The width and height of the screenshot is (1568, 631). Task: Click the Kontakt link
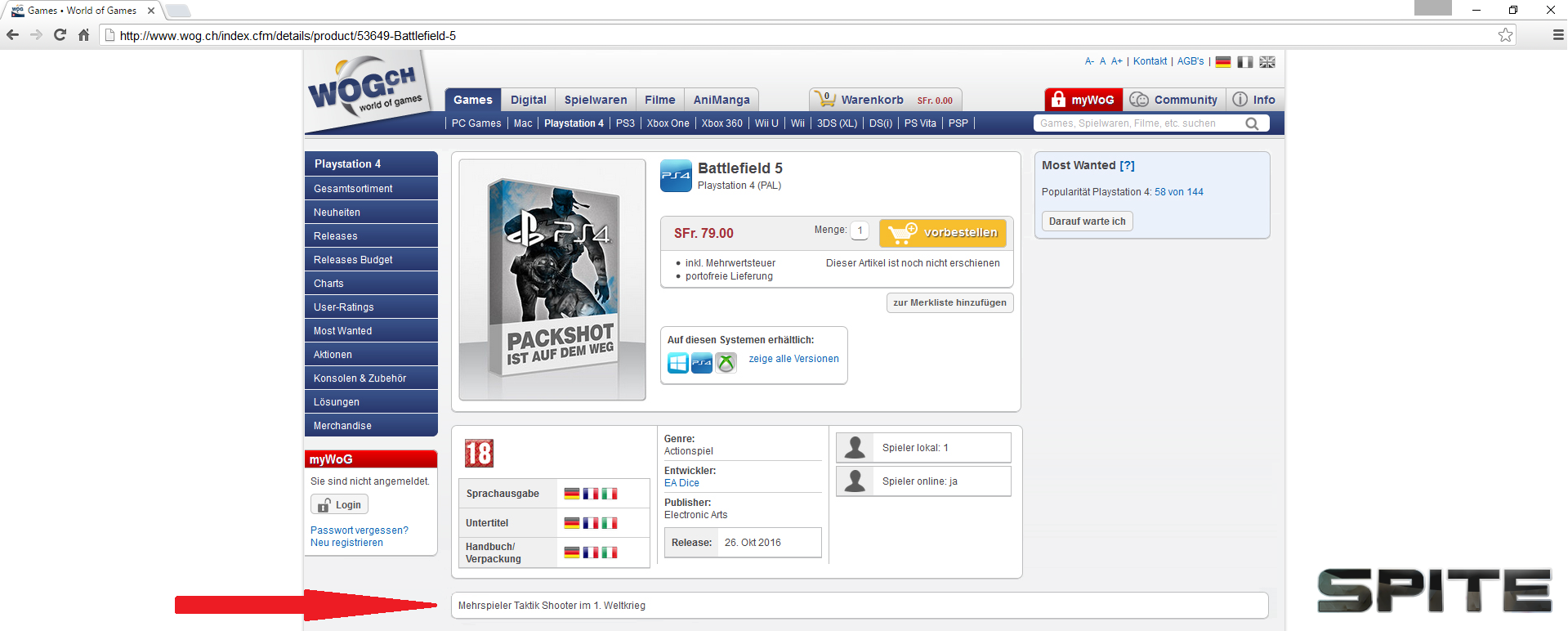point(1150,61)
